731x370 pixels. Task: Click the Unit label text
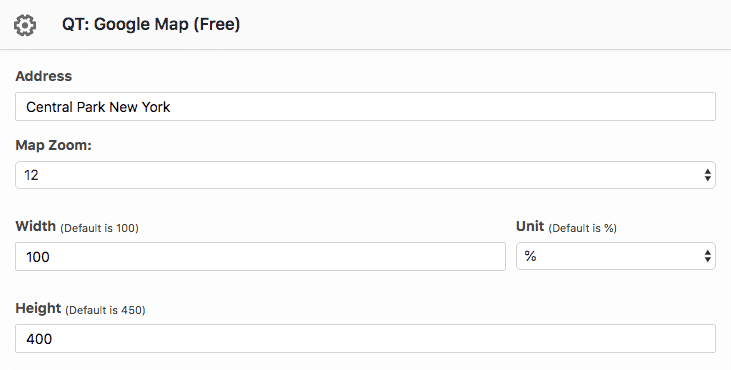tap(530, 226)
